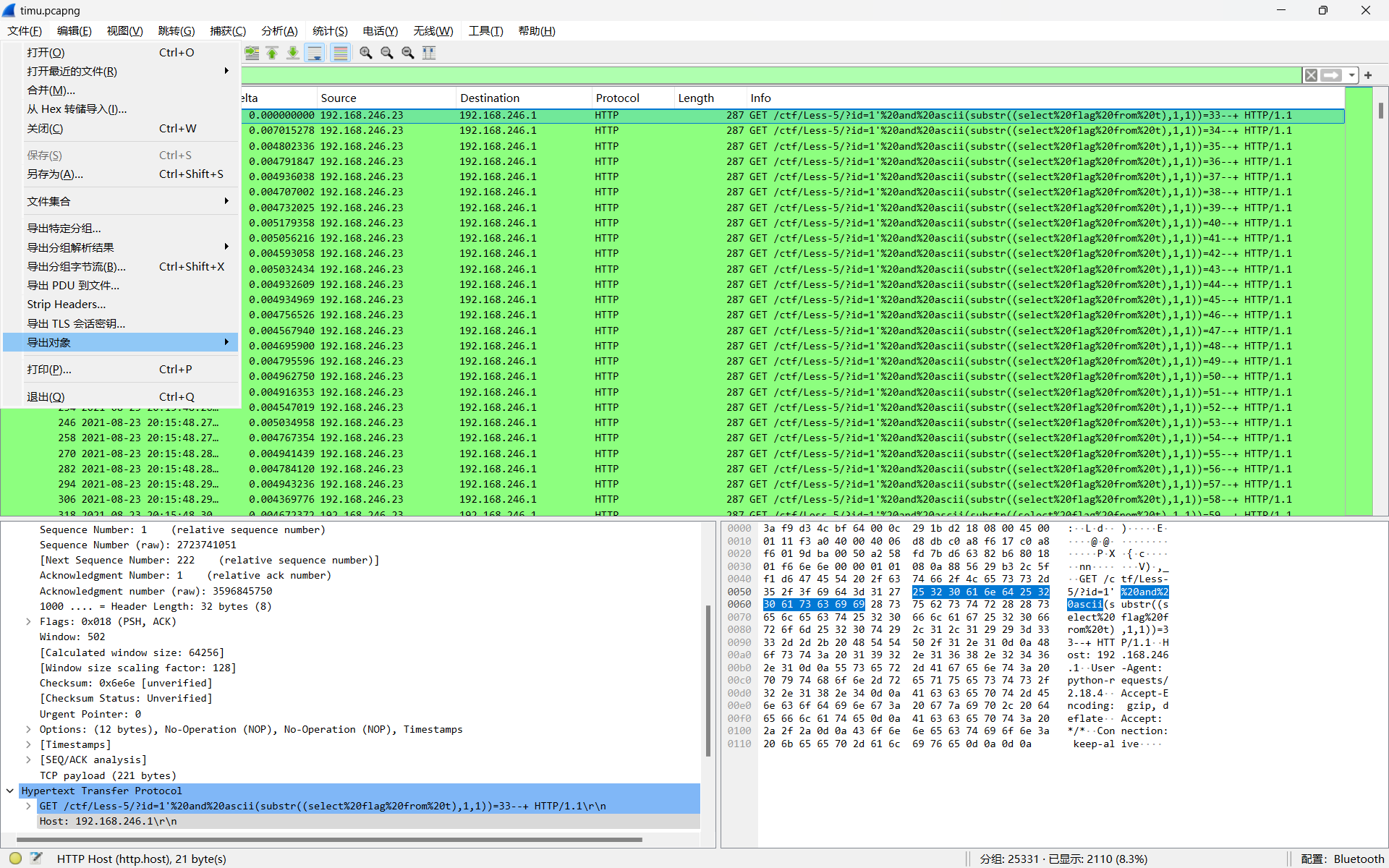Click the plus button to add filter
This screenshot has height=868, width=1389.
(1368, 75)
